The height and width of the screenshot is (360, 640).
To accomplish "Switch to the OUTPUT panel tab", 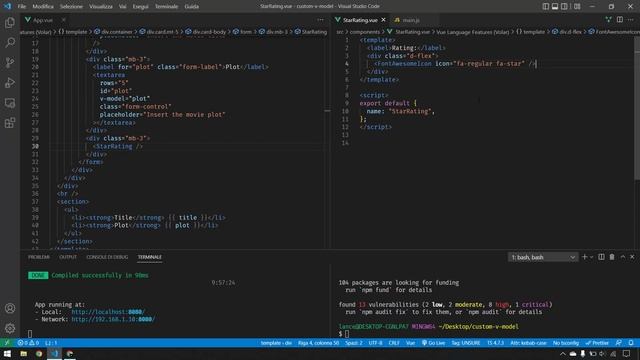I will point(68,257).
